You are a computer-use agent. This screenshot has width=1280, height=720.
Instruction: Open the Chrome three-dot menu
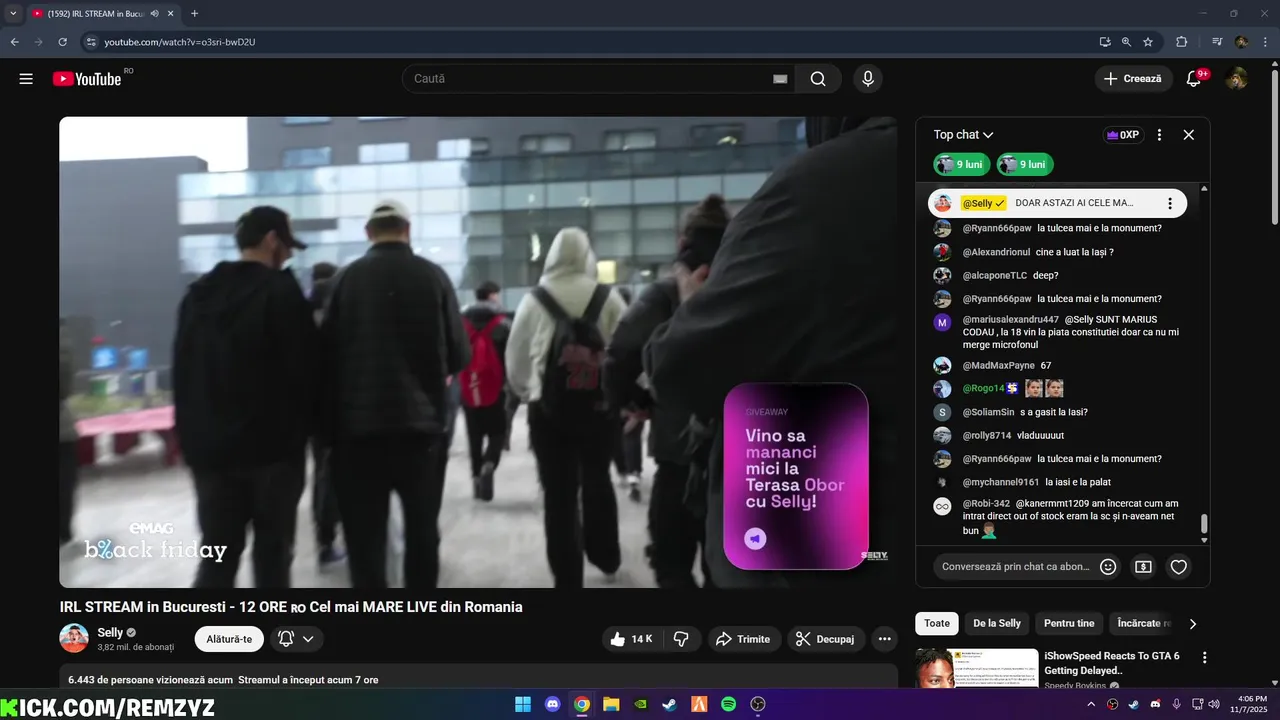click(x=1264, y=42)
